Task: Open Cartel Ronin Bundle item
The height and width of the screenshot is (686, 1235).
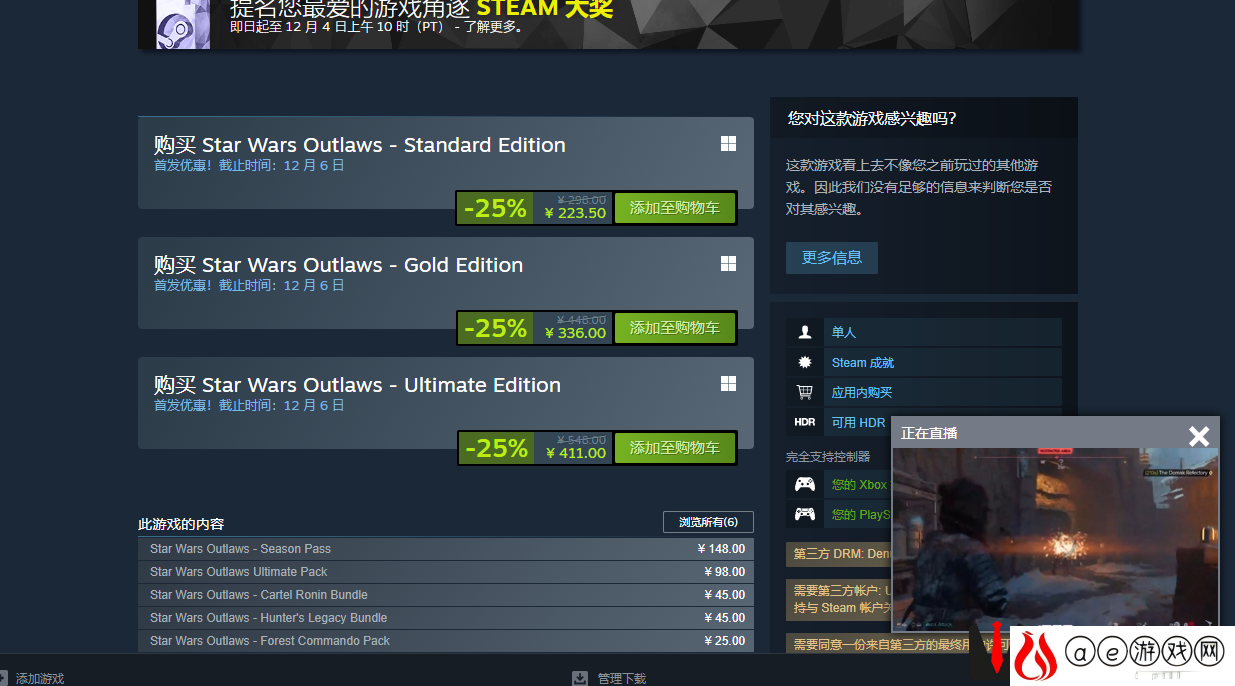Action: (446, 595)
